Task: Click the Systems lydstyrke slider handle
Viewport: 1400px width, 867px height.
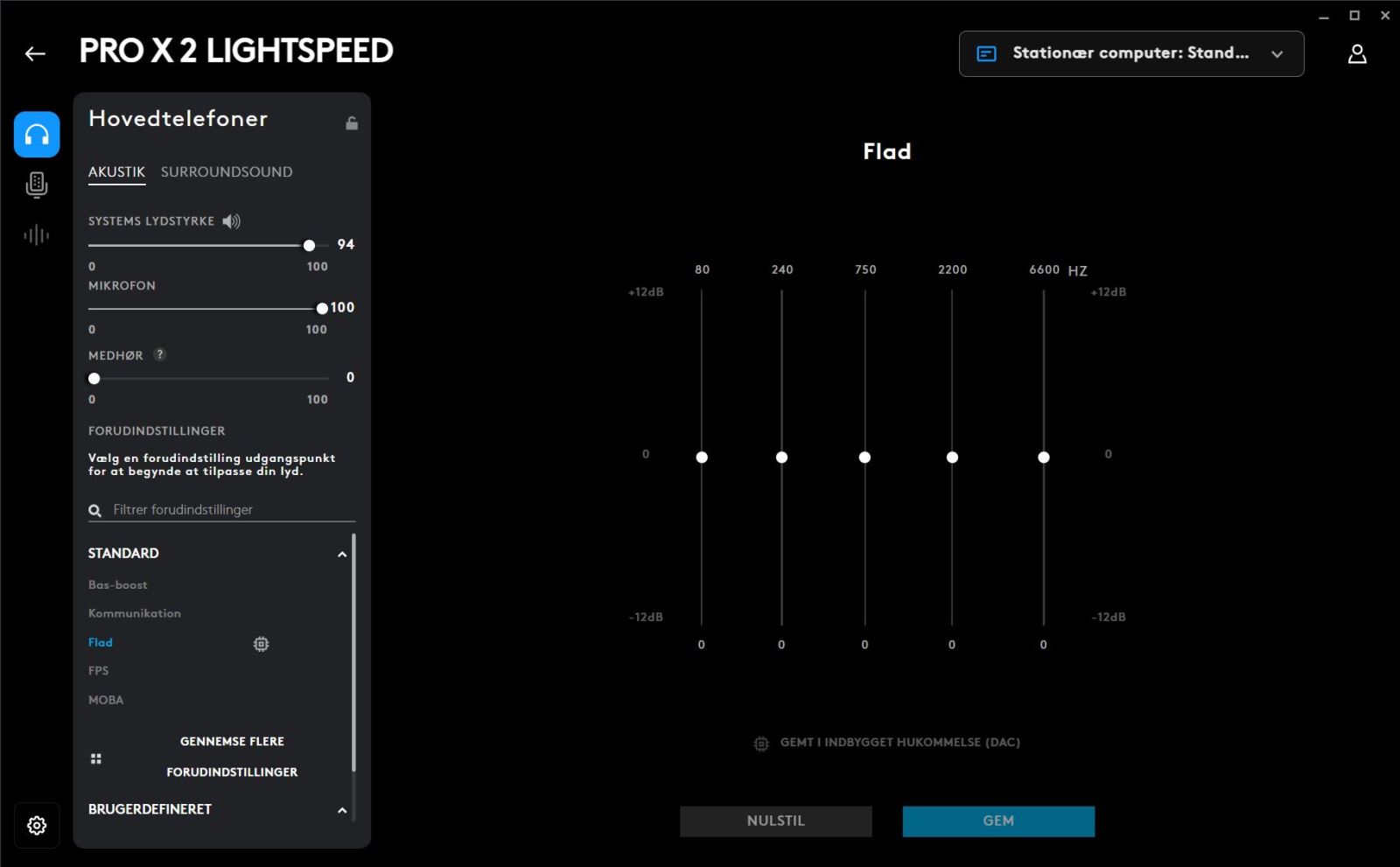Action: pos(309,245)
